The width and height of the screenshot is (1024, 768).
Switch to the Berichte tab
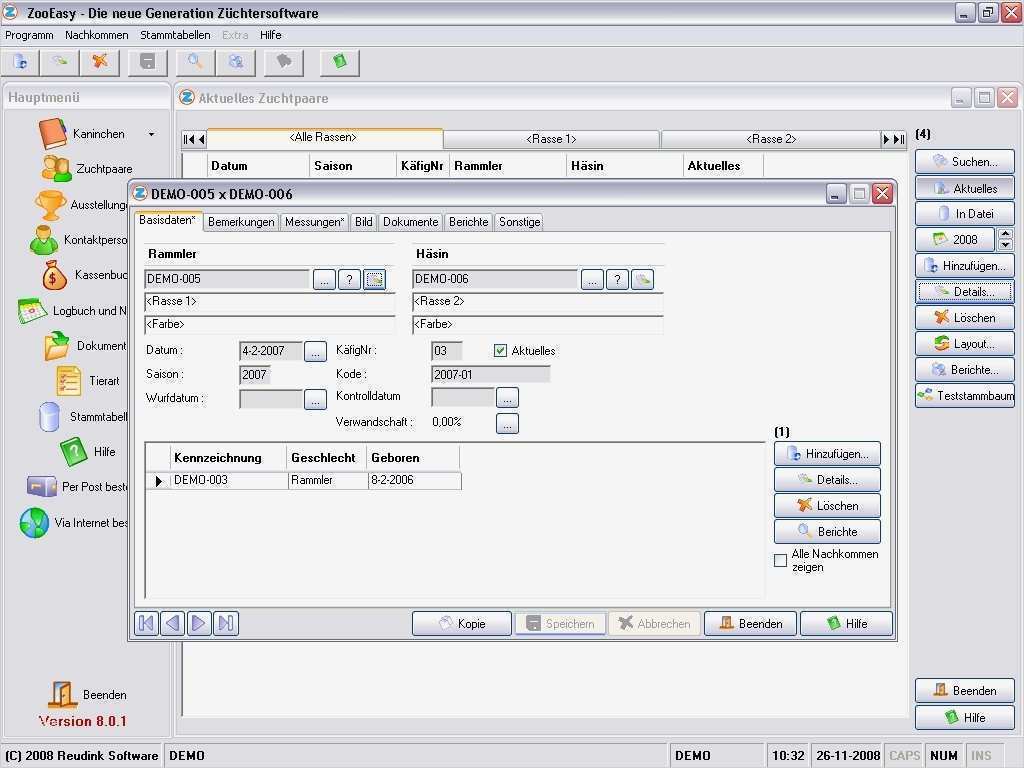468,222
